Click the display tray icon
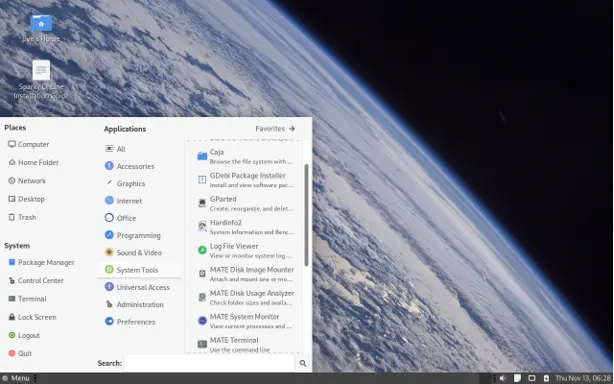 [532, 378]
